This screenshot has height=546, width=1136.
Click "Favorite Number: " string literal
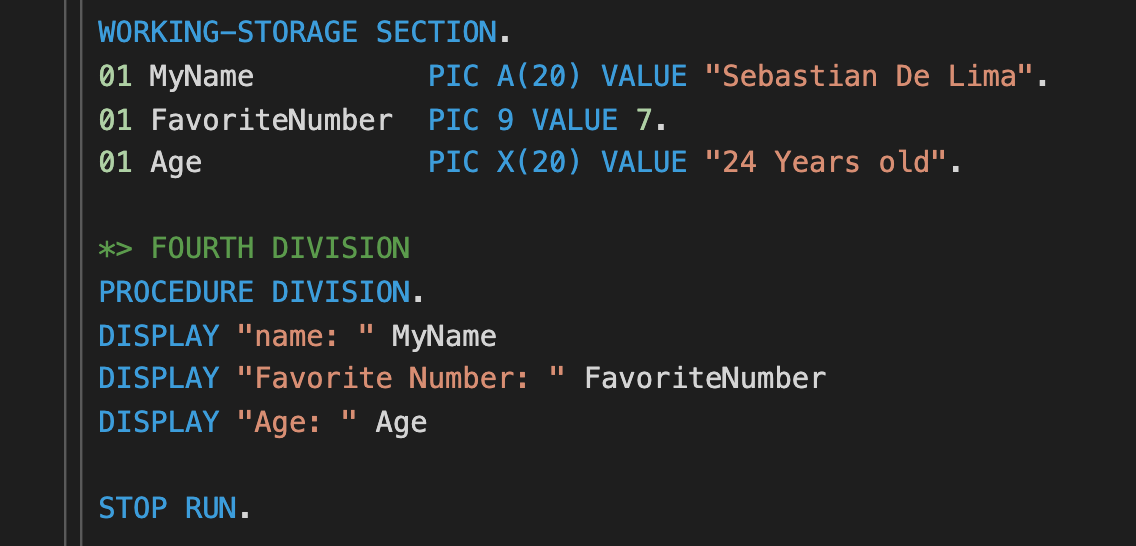point(401,379)
